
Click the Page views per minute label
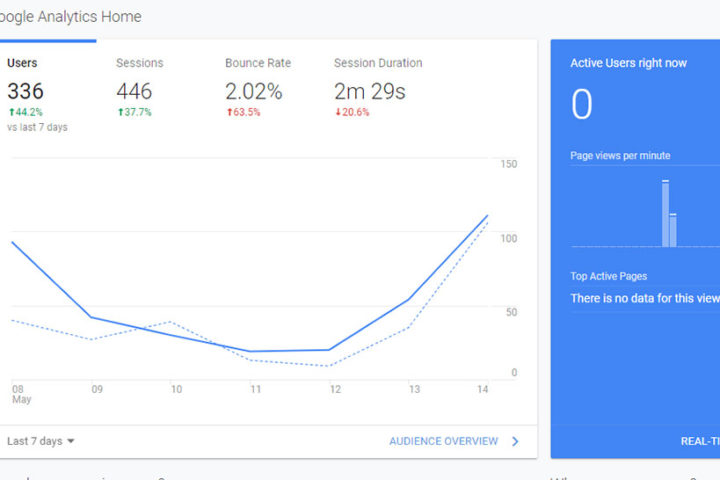pyautogui.click(x=620, y=156)
